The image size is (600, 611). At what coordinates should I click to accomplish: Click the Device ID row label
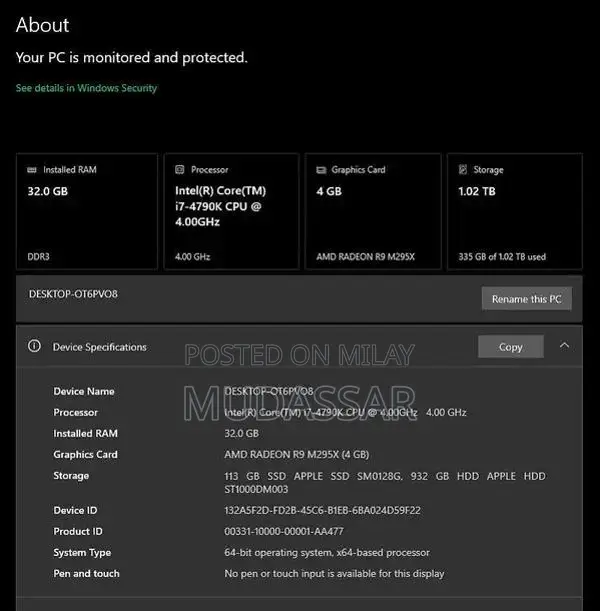coord(75,510)
